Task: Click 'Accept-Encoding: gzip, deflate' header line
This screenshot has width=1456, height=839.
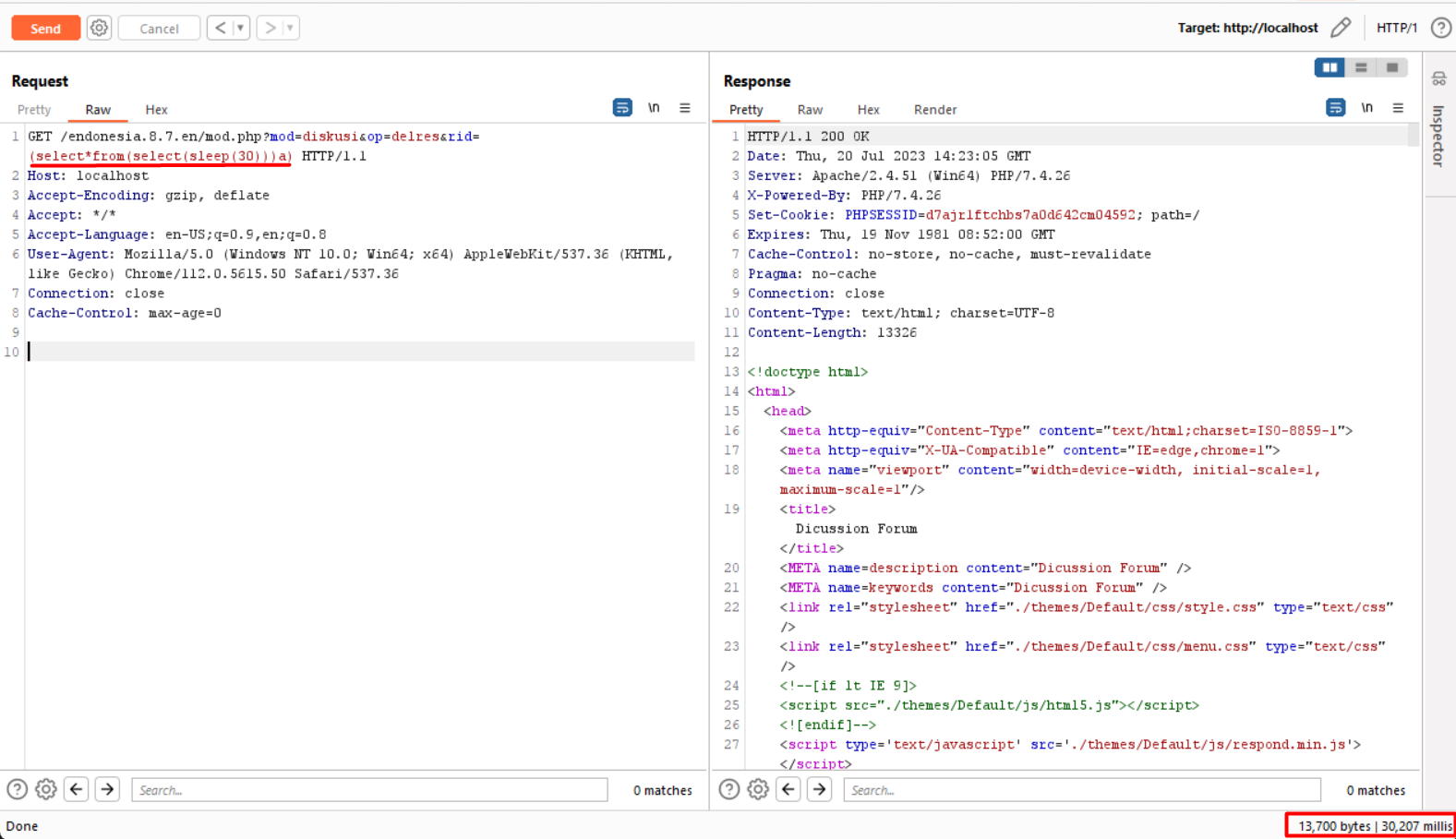Action: point(149,196)
